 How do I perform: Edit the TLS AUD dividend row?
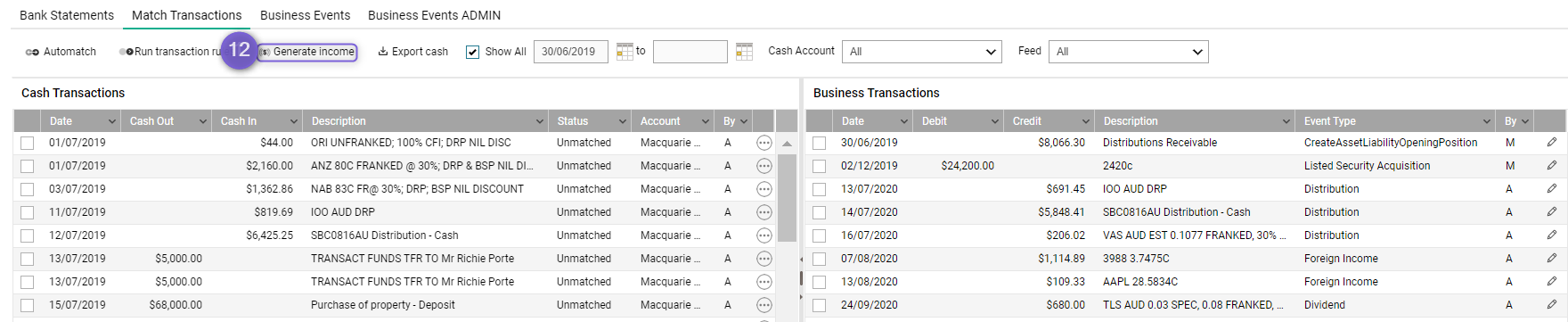tap(1551, 305)
